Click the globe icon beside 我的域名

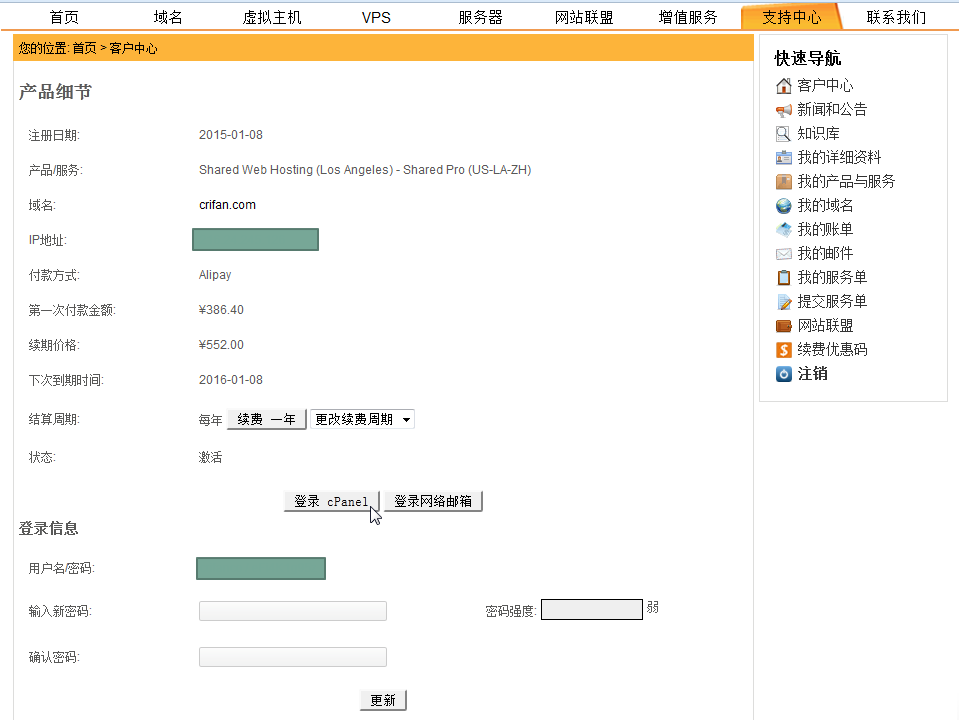pyautogui.click(x=783, y=206)
